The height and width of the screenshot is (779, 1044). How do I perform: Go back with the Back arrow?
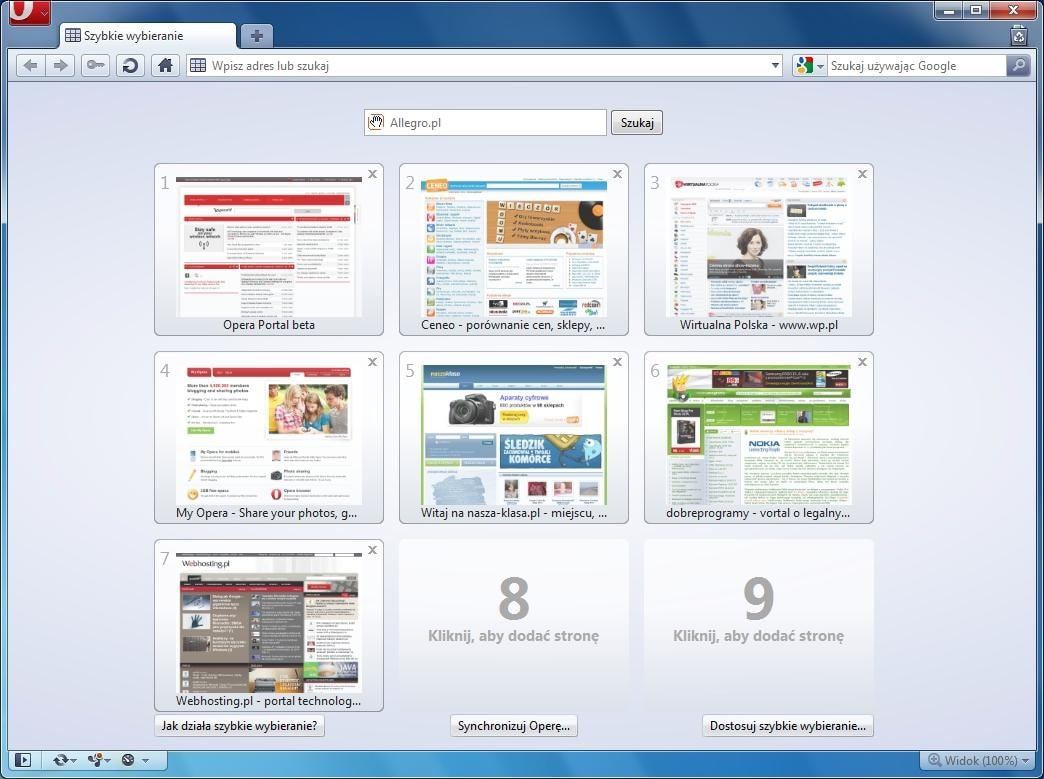(x=31, y=65)
